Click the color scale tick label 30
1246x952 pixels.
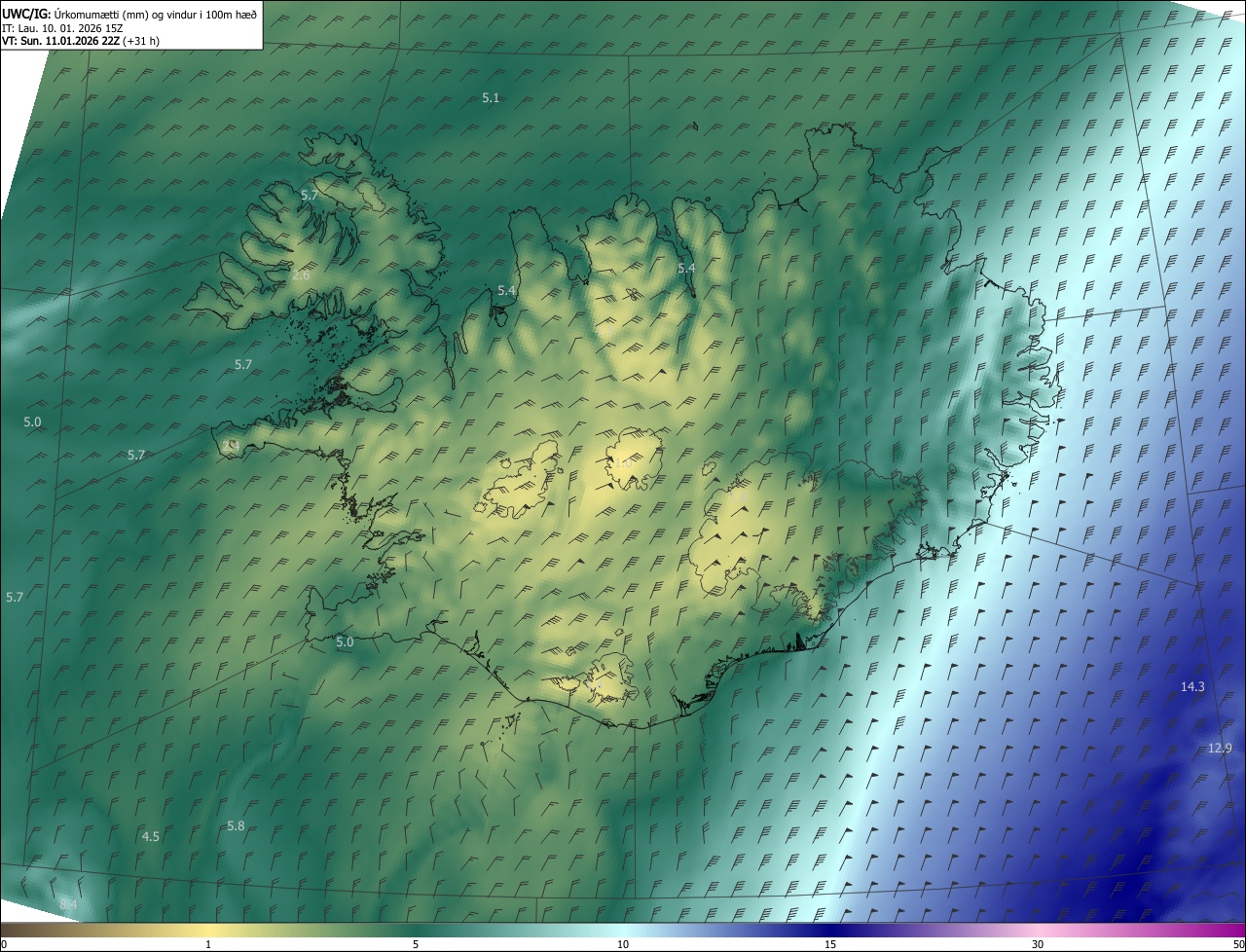(x=1038, y=945)
